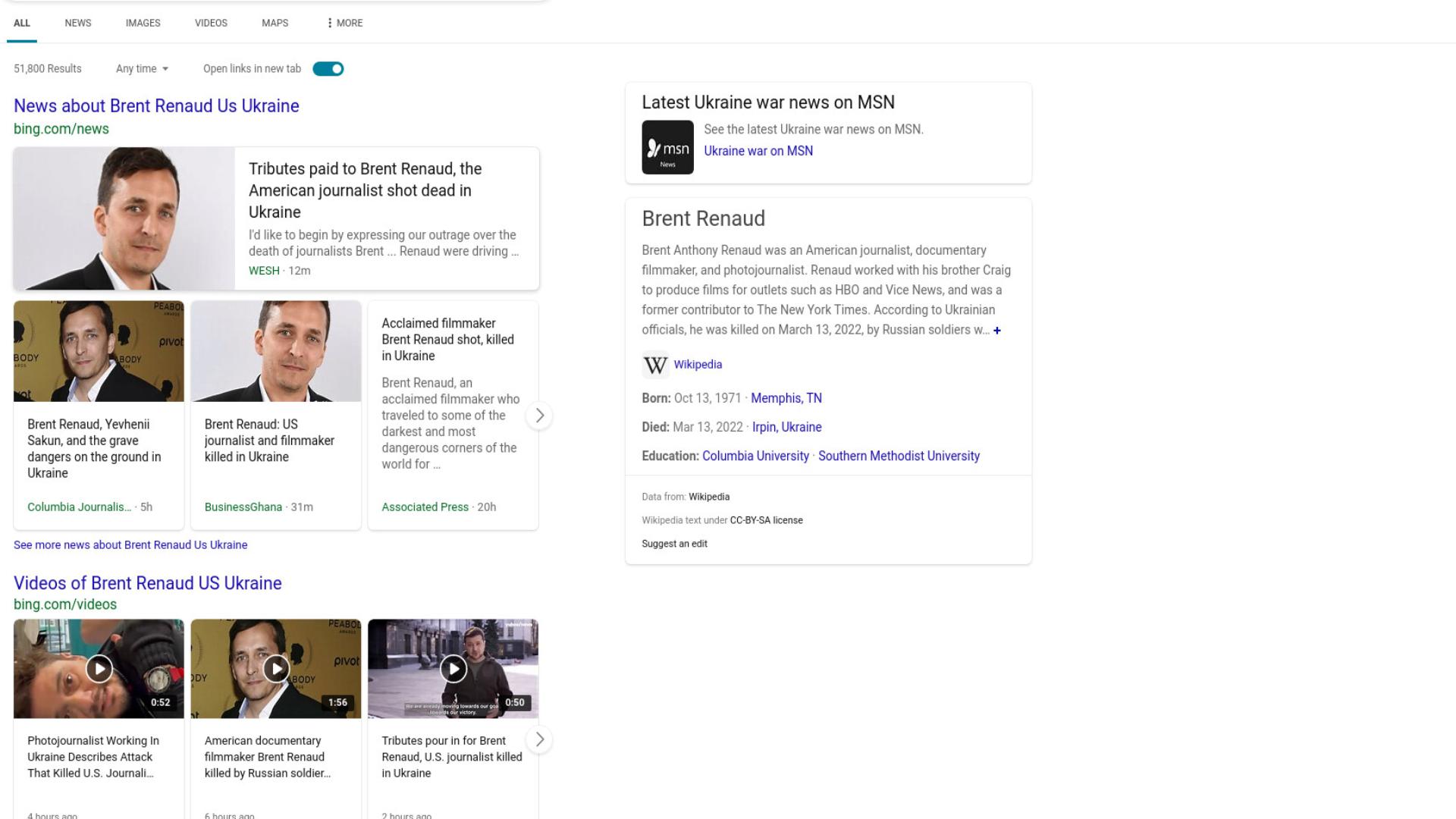Open American documentary filmmaker video title
1456x819 pixels.
pos(268,757)
